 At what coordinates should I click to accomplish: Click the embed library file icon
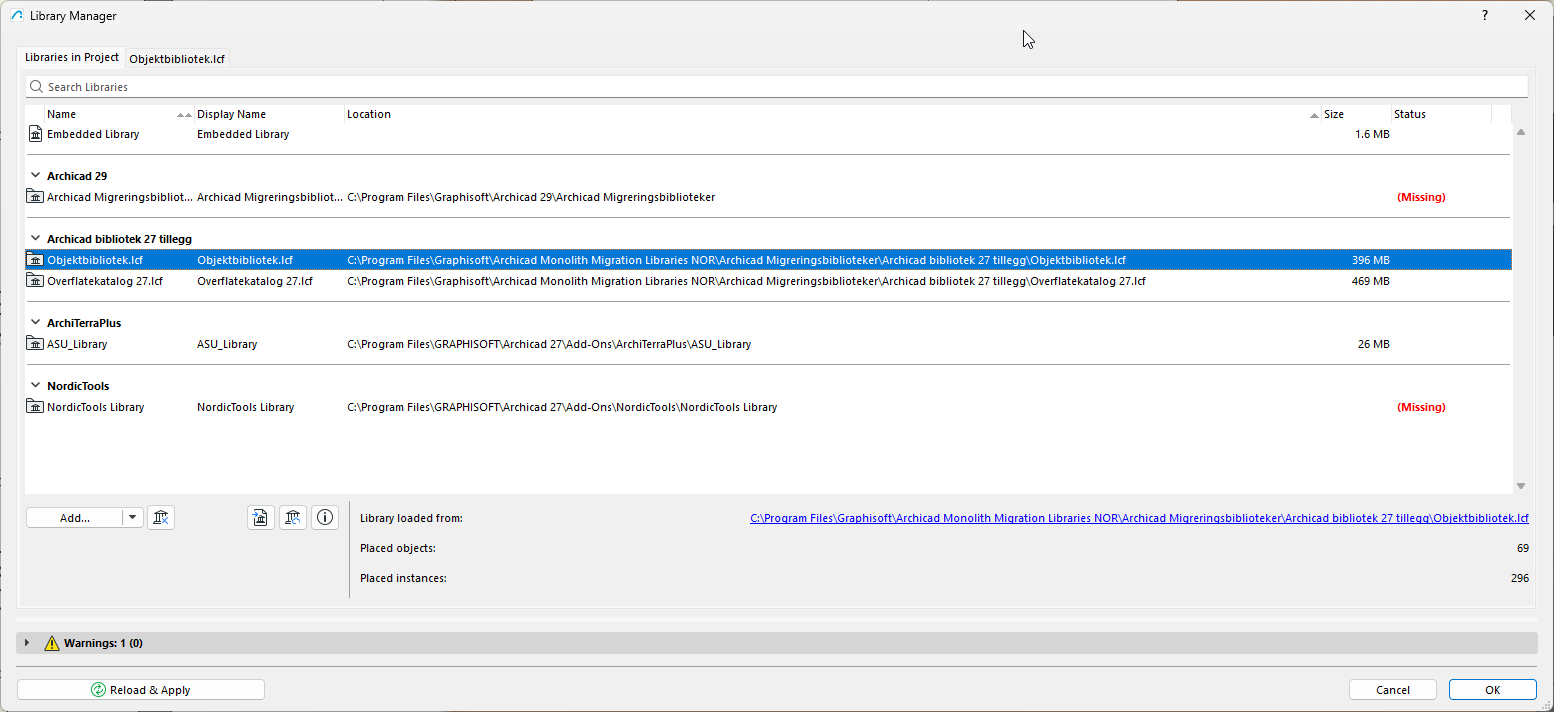point(261,517)
